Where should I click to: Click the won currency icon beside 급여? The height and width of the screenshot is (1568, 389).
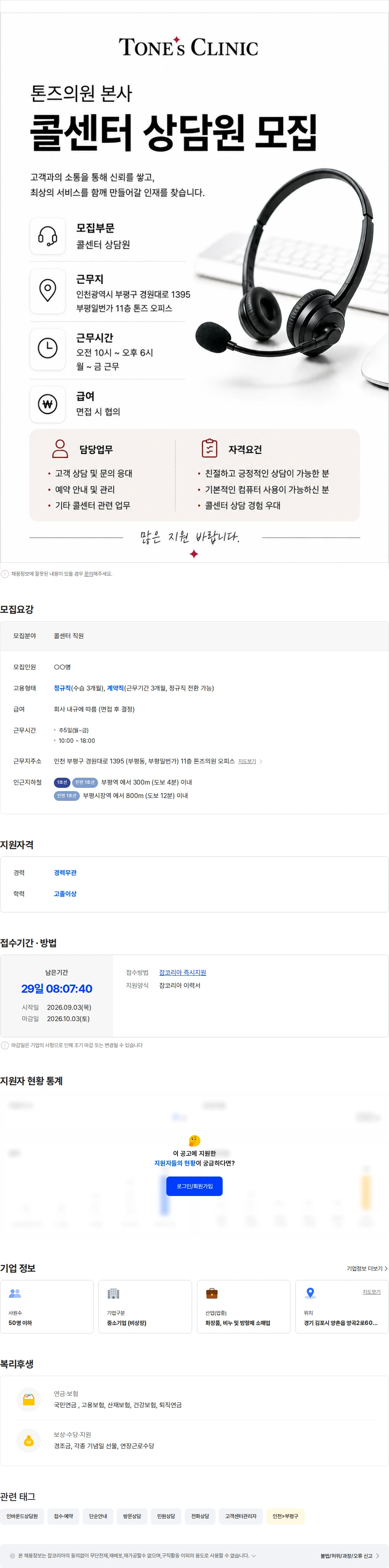coord(47,404)
